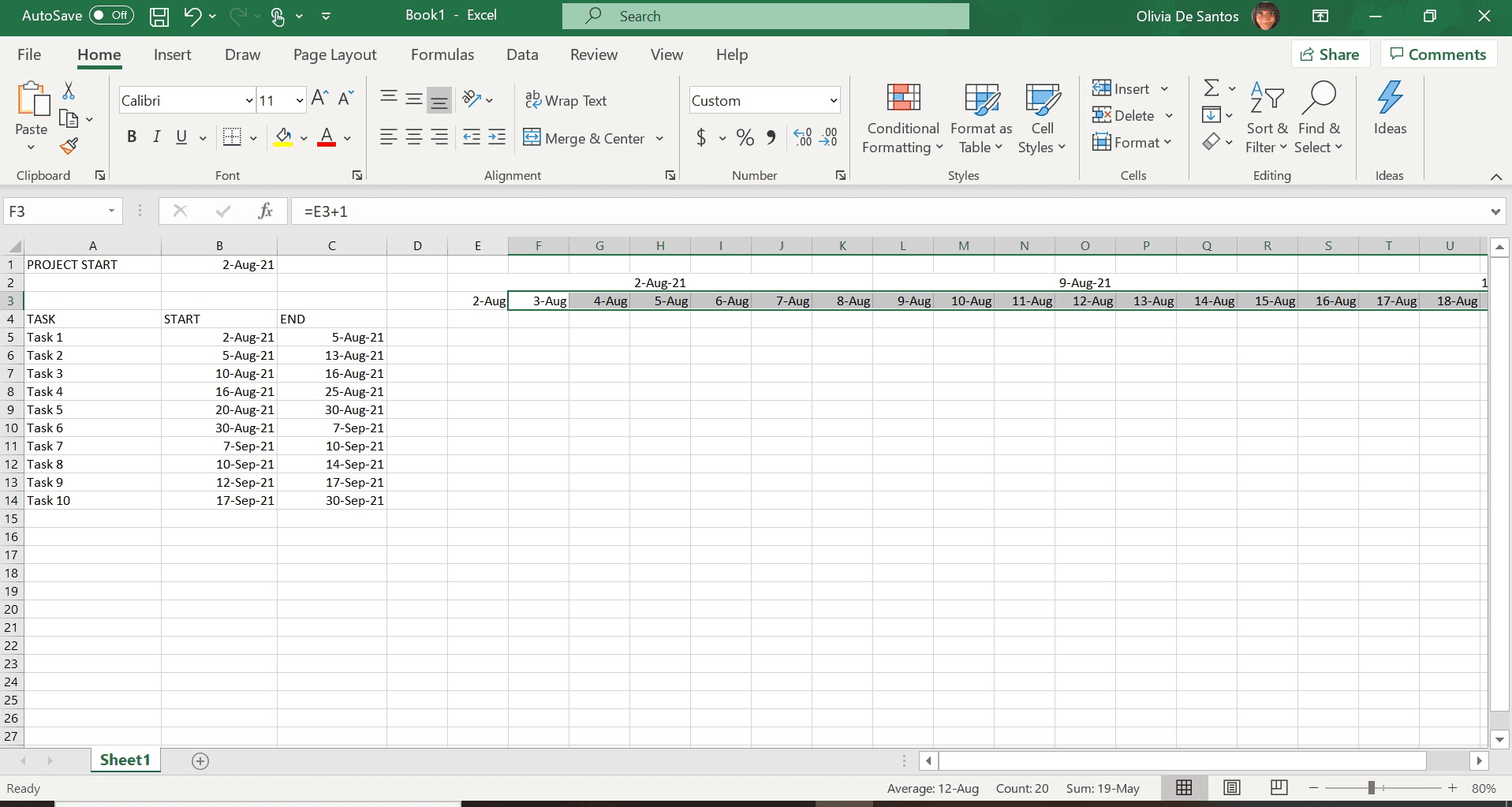Image resolution: width=1512 pixels, height=807 pixels.
Task: Expand the font size dropdown
Action: click(x=300, y=100)
